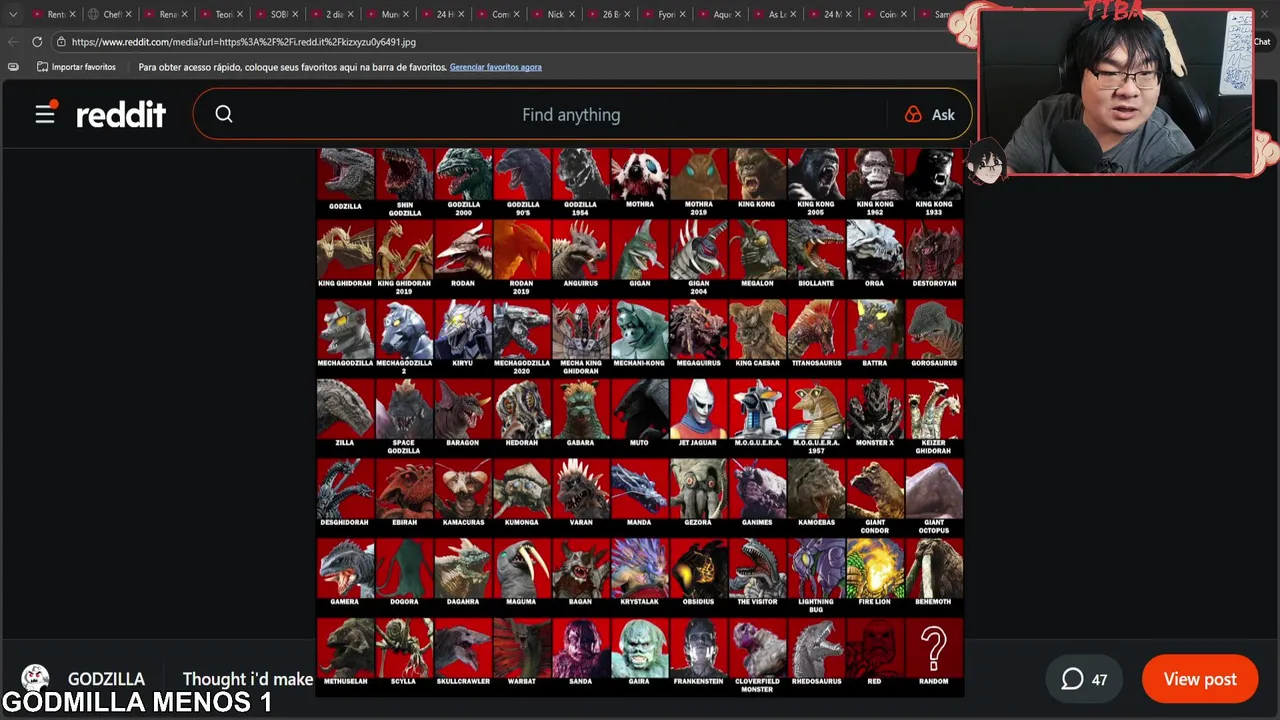Click the King Kong 1933 portrait

point(934,174)
